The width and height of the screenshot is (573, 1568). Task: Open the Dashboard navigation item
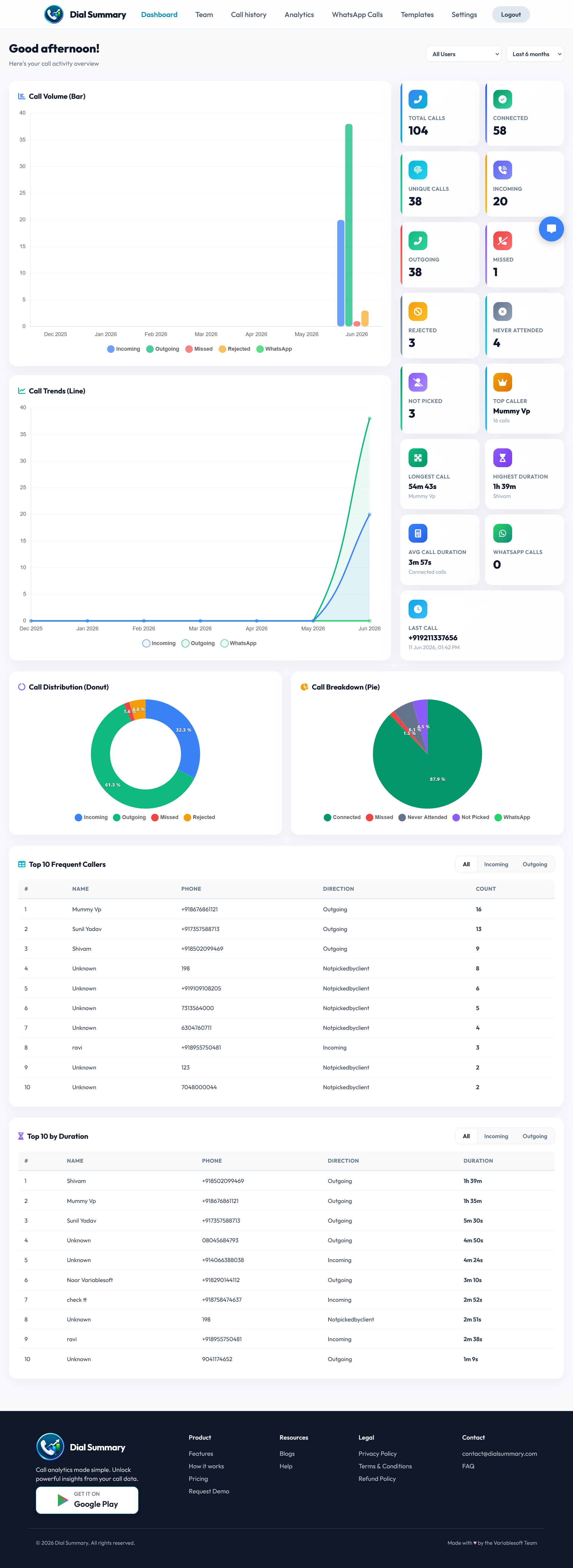point(159,15)
